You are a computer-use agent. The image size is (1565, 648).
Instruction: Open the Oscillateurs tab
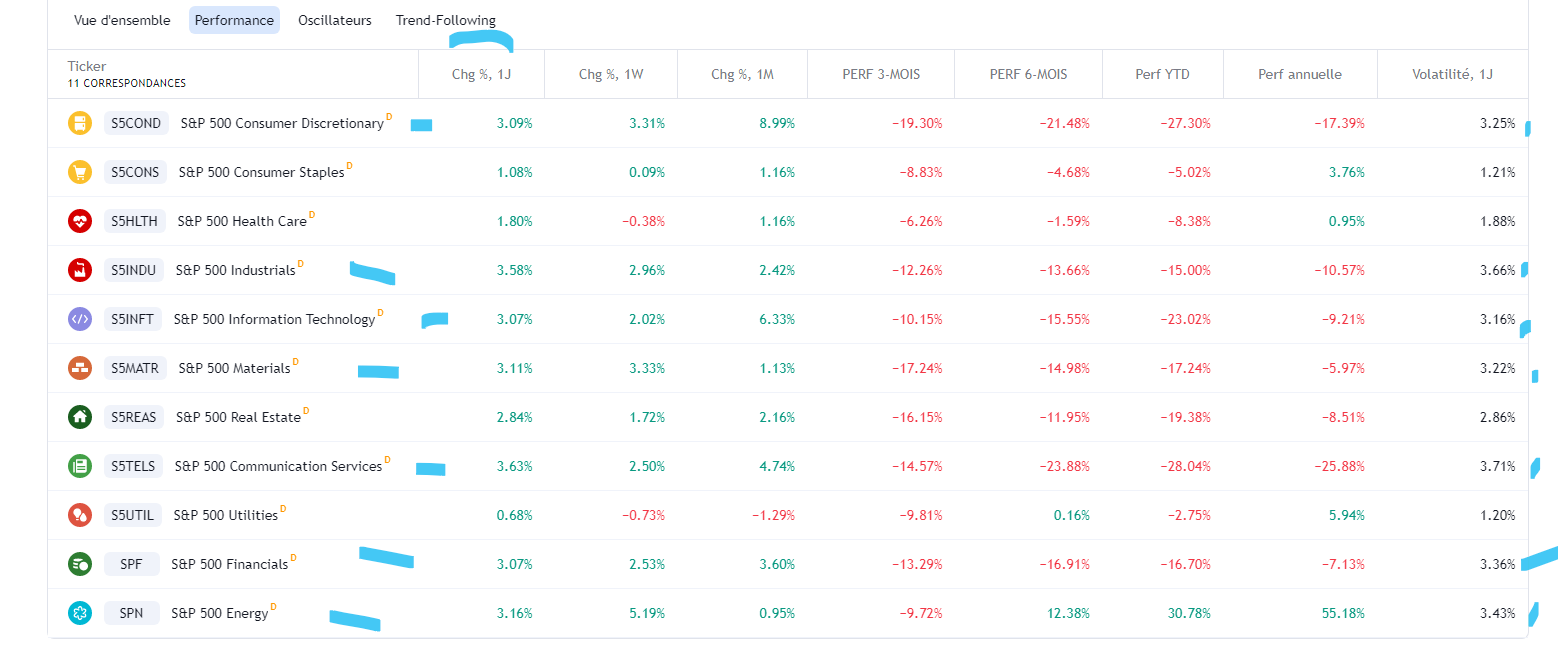pos(334,20)
